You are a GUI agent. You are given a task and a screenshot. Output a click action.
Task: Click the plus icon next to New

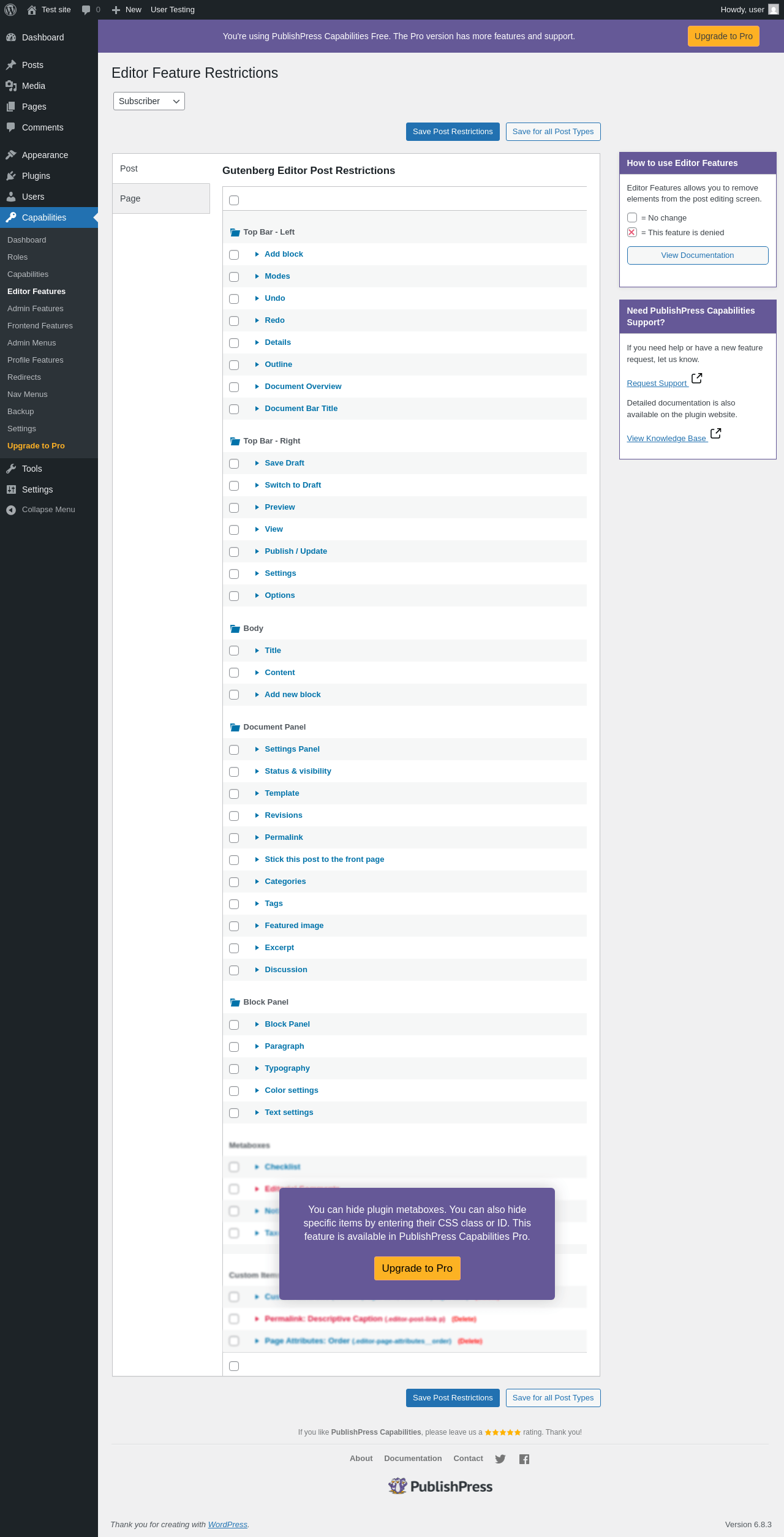116,10
